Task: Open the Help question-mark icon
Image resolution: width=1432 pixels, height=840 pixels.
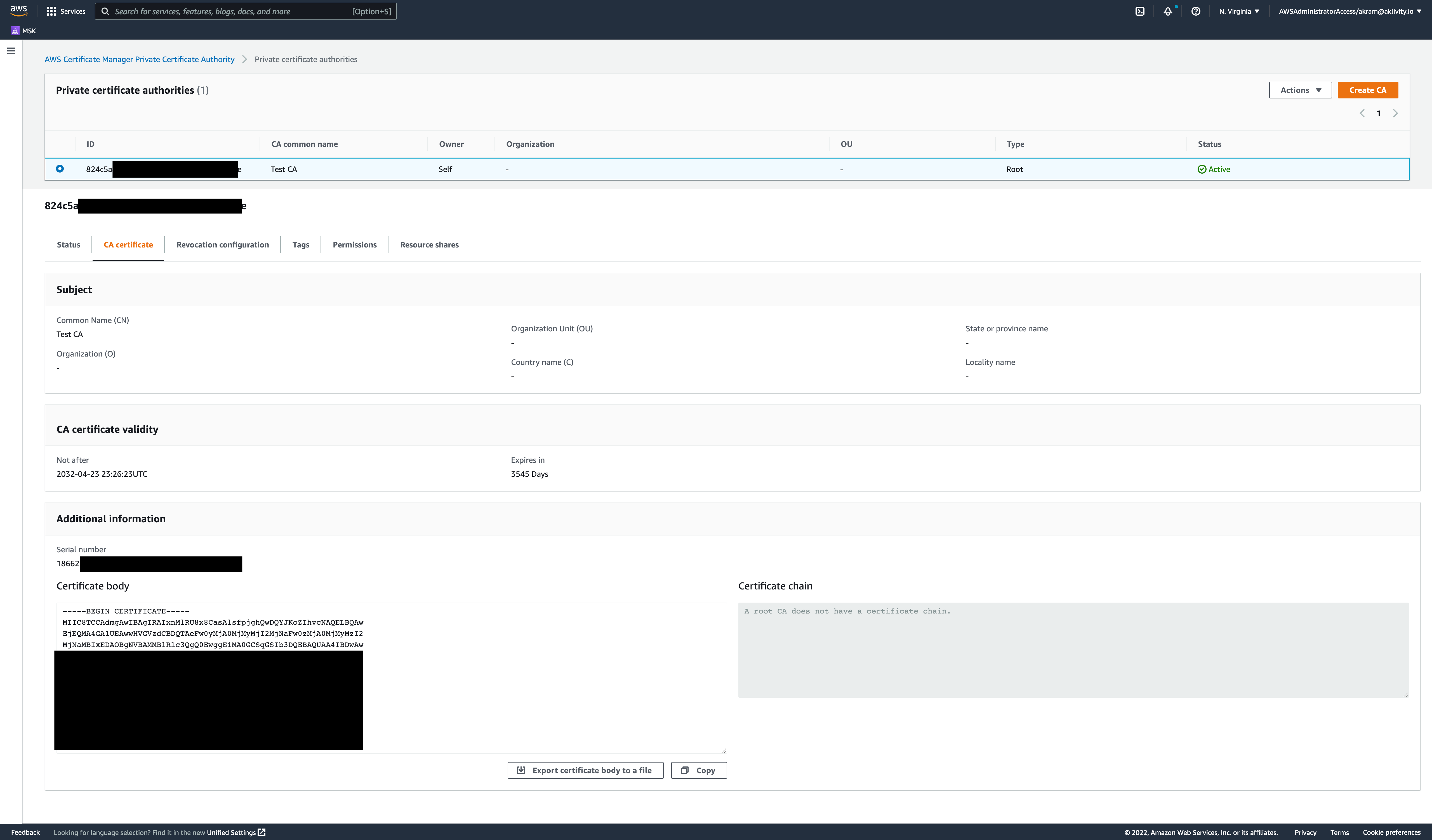Action: click(x=1195, y=11)
